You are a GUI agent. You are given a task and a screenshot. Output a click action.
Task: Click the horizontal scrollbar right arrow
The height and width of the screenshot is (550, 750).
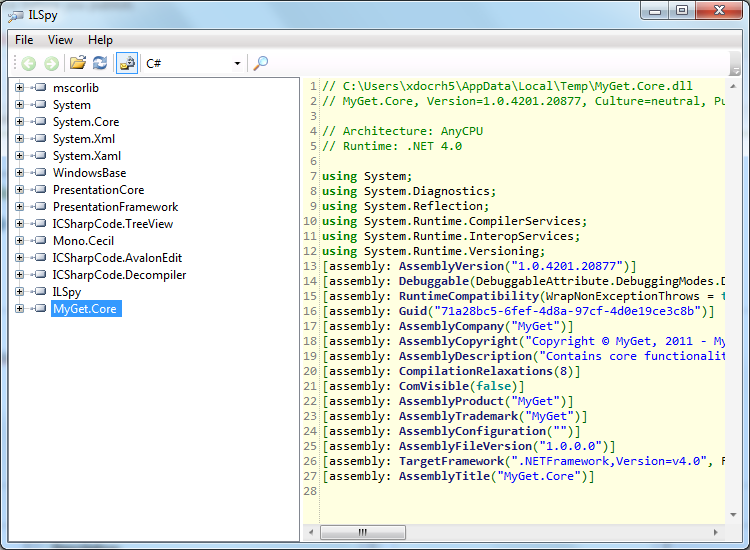(x=716, y=532)
